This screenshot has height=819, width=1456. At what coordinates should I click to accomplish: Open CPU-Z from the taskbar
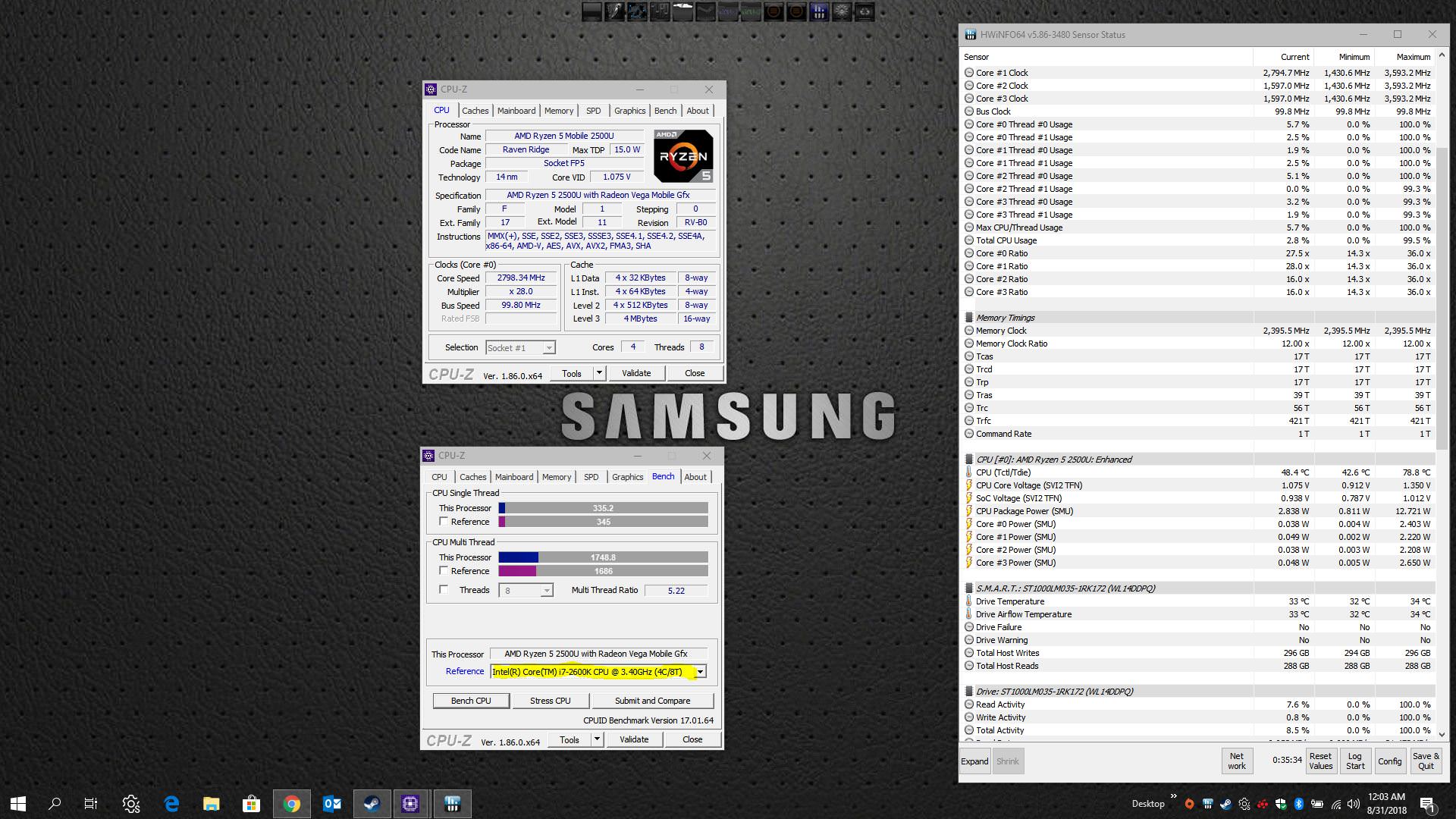point(410,804)
